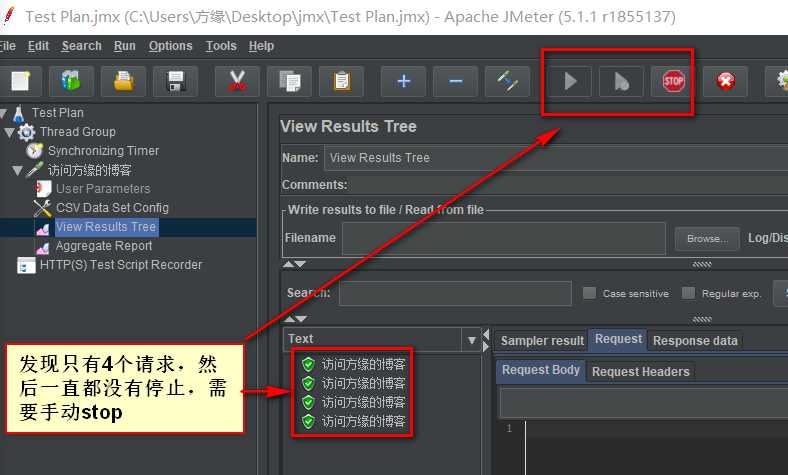
Task: Click the Collapse All minus icon
Action: (456, 81)
